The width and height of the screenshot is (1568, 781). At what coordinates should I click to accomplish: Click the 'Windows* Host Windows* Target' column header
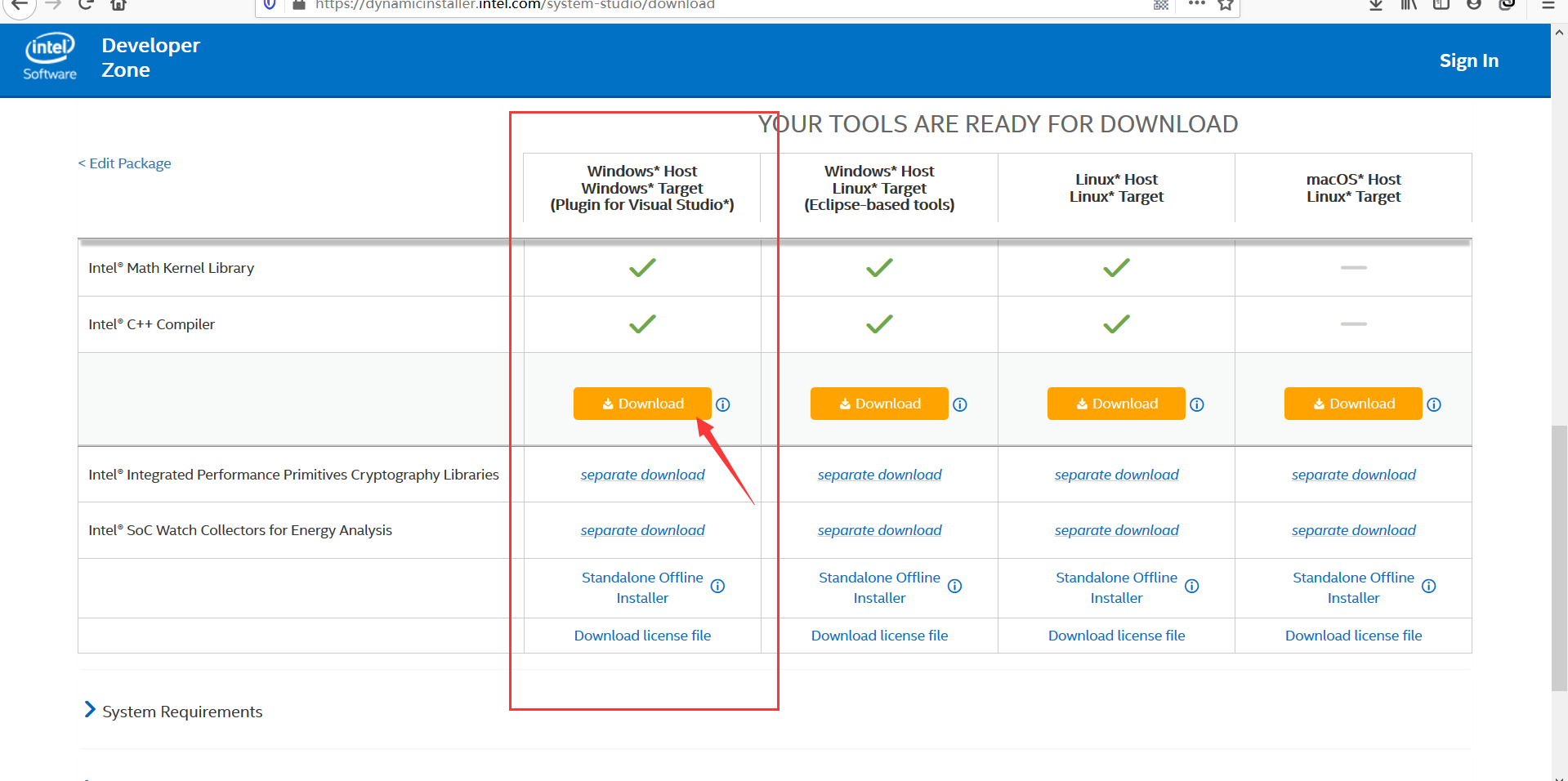pyautogui.click(x=642, y=188)
